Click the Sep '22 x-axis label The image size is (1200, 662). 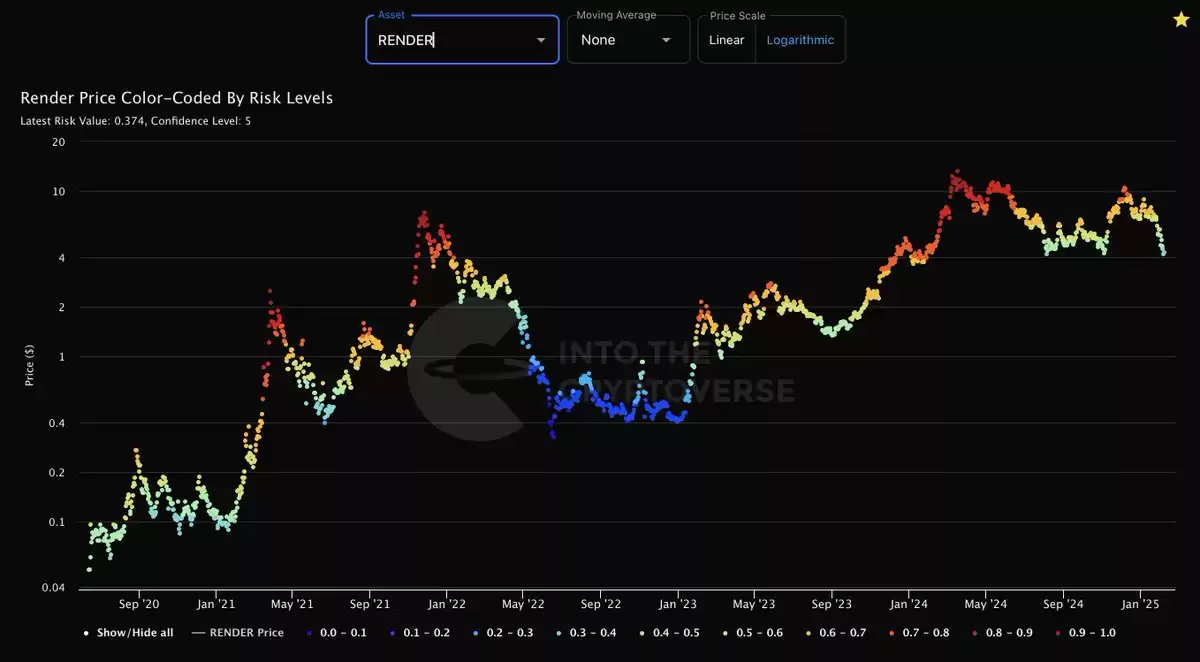click(601, 604)
